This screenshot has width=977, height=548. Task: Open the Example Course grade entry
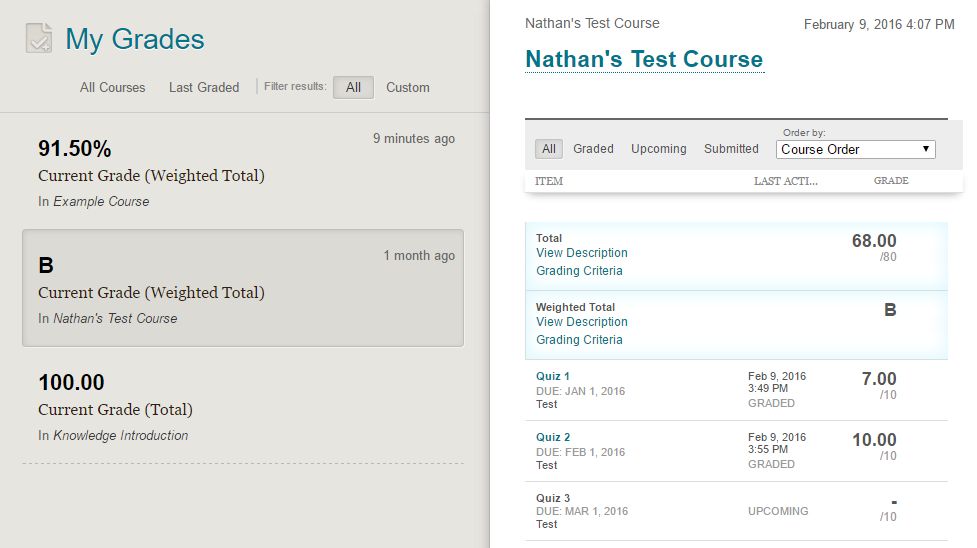243,171
